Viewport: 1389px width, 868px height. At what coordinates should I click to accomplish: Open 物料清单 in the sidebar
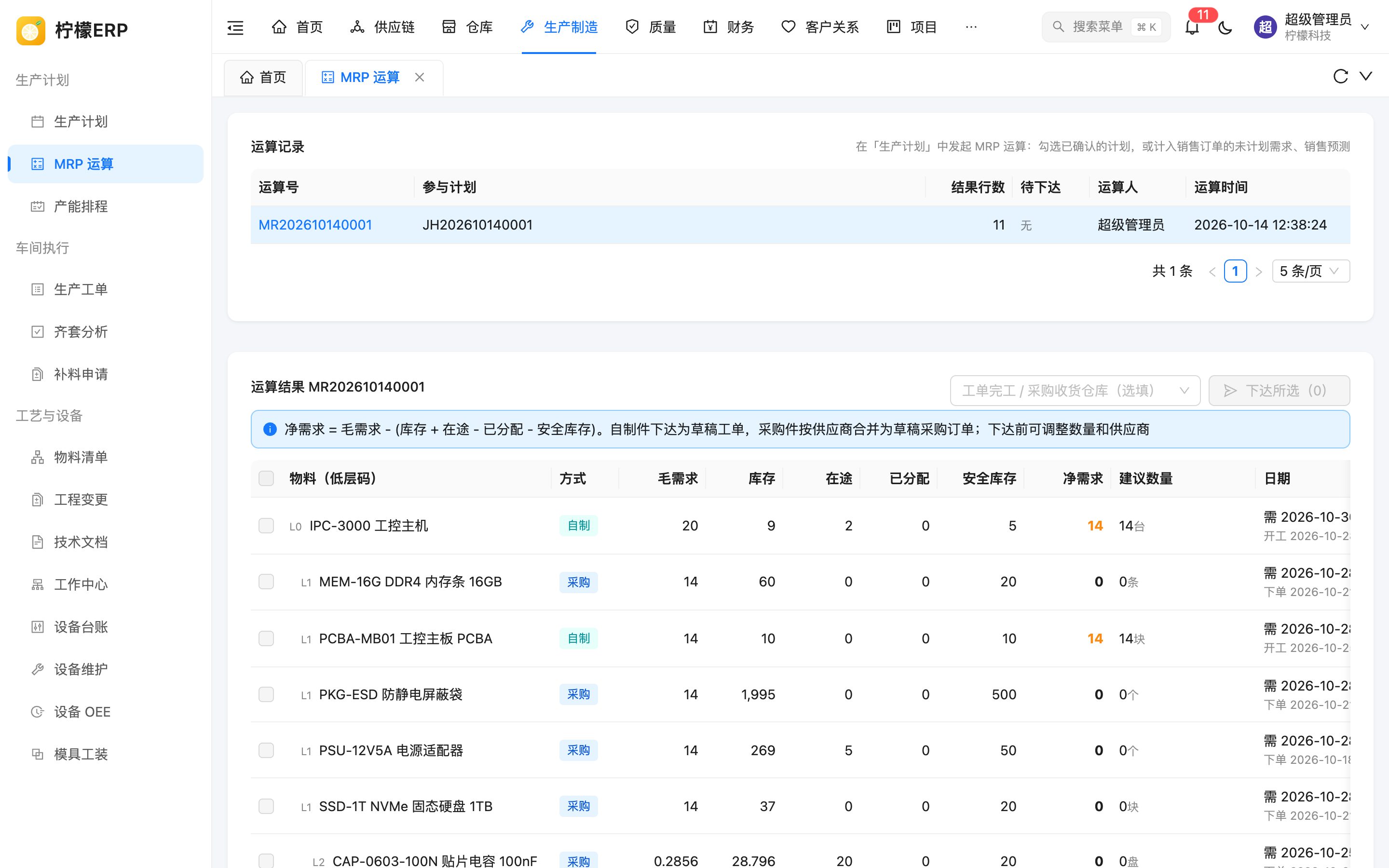106,457
